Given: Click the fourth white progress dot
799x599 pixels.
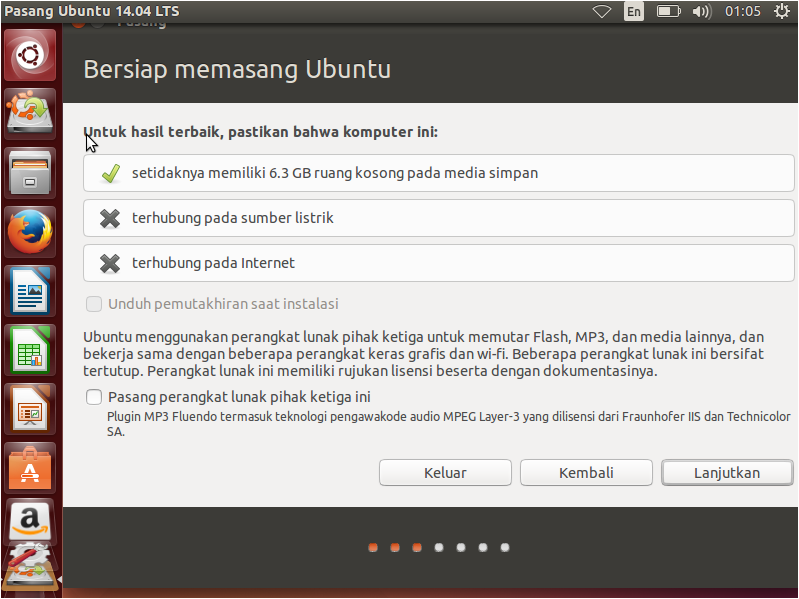Looking at the screenshot, I should click(439, 548).
